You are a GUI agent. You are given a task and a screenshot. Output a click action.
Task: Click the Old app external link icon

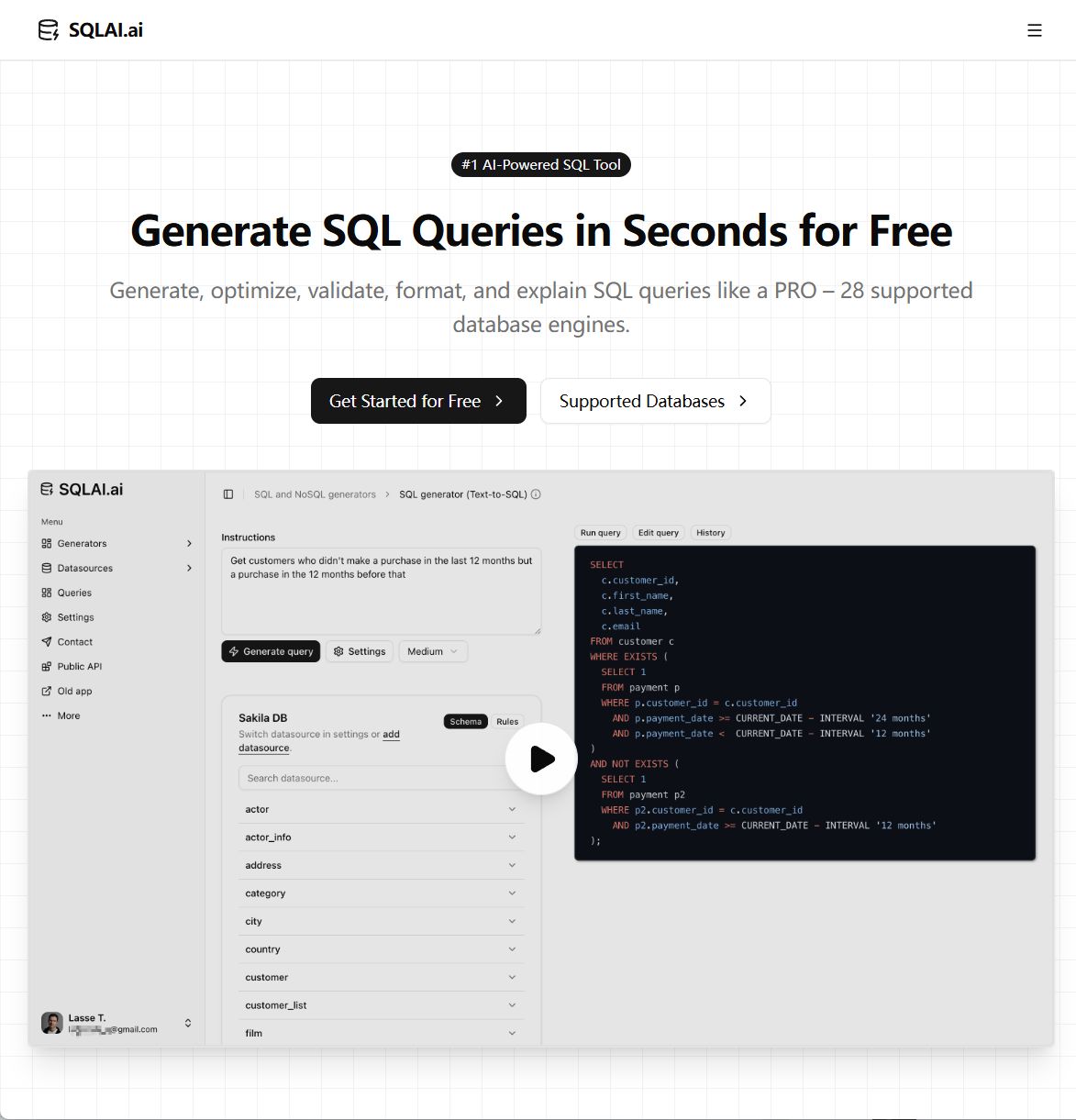pos(47,692)
